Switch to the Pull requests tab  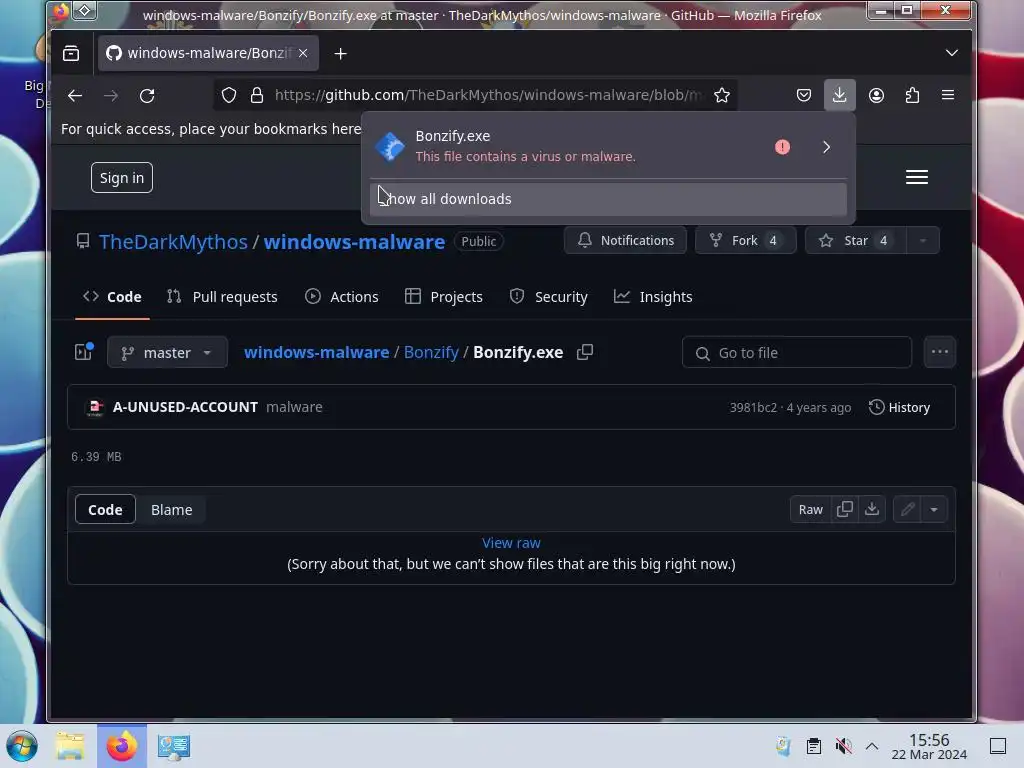222,296
